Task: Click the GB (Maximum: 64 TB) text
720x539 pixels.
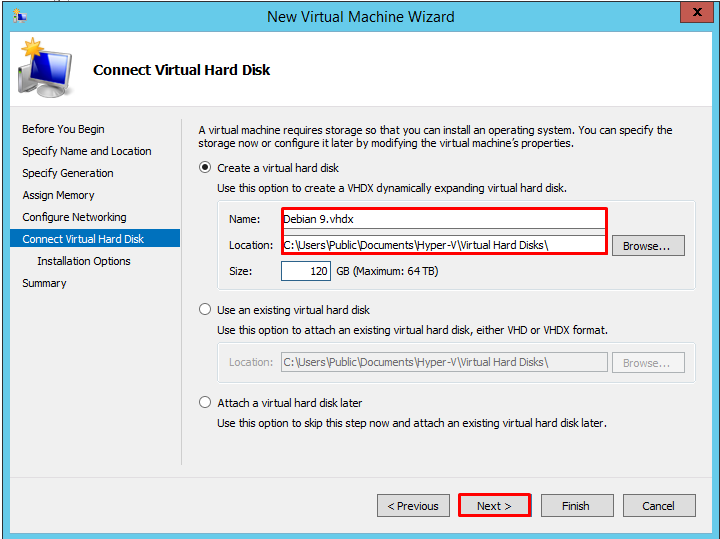Action: 387,271
